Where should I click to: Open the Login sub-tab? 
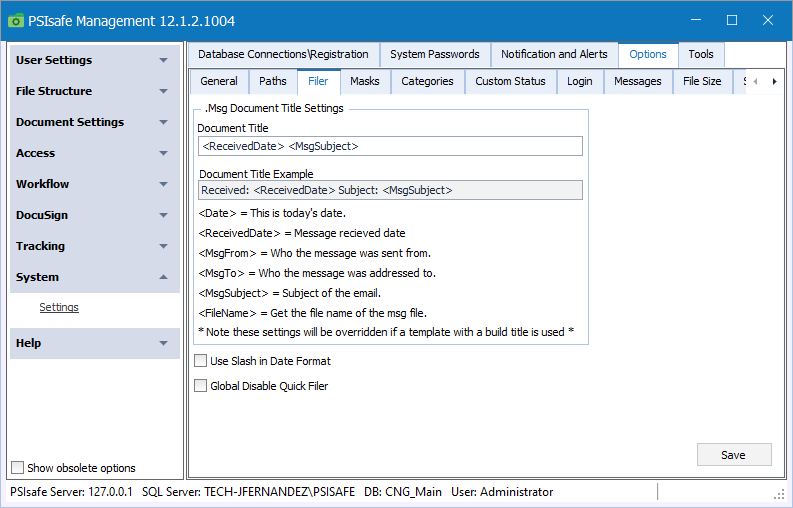pyautogui.click(x=580, y=81)
